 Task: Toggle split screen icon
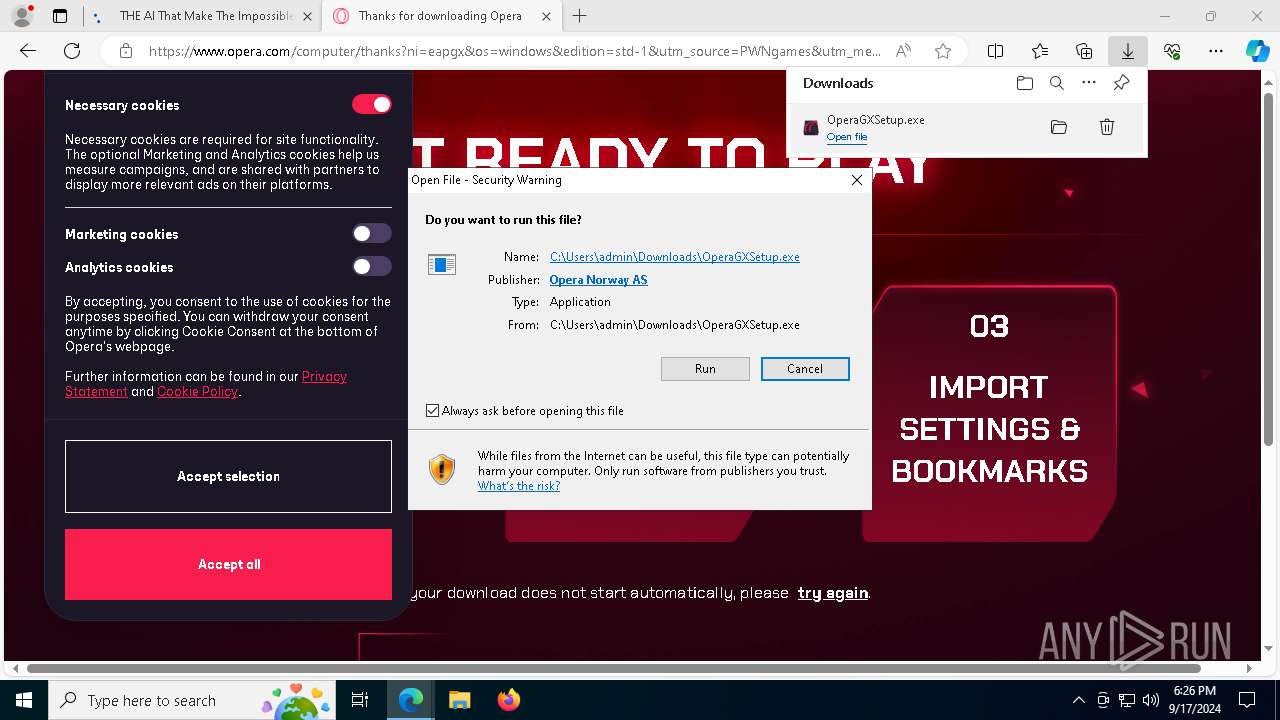coord(996,51)
